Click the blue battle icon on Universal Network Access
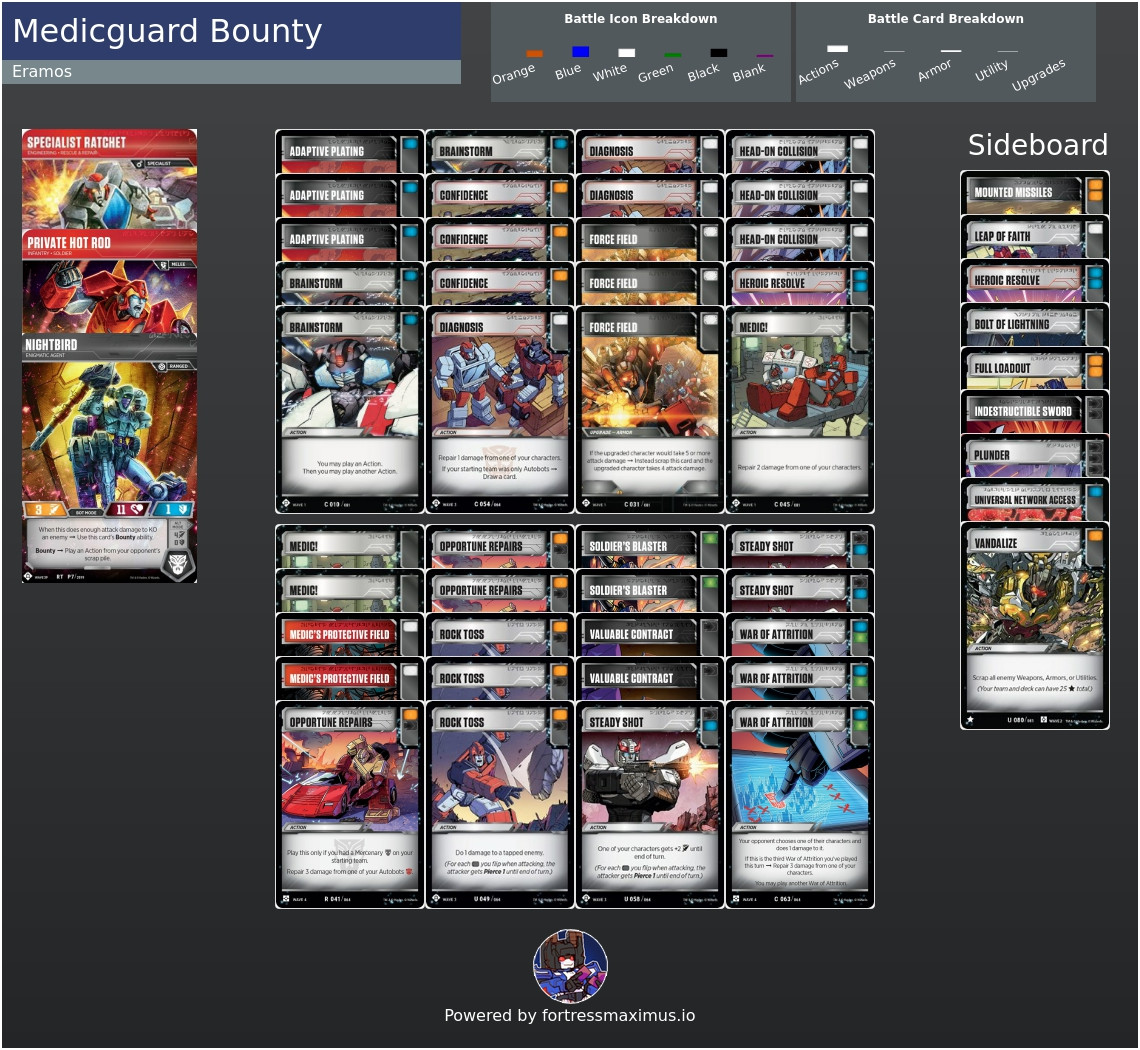 click(x=1096, y=492)
